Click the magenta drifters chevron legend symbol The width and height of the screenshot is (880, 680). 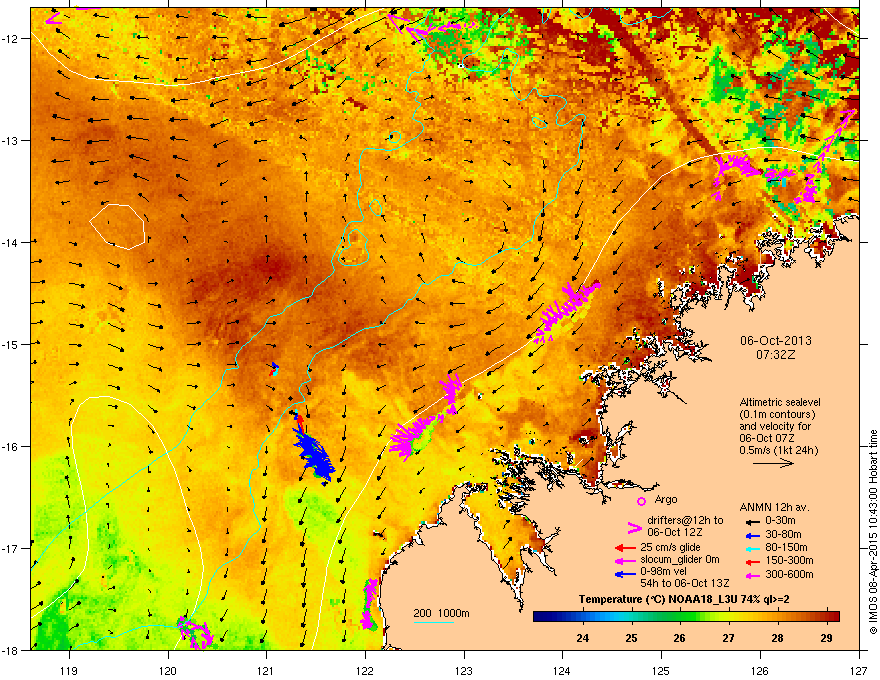point(634,527)
